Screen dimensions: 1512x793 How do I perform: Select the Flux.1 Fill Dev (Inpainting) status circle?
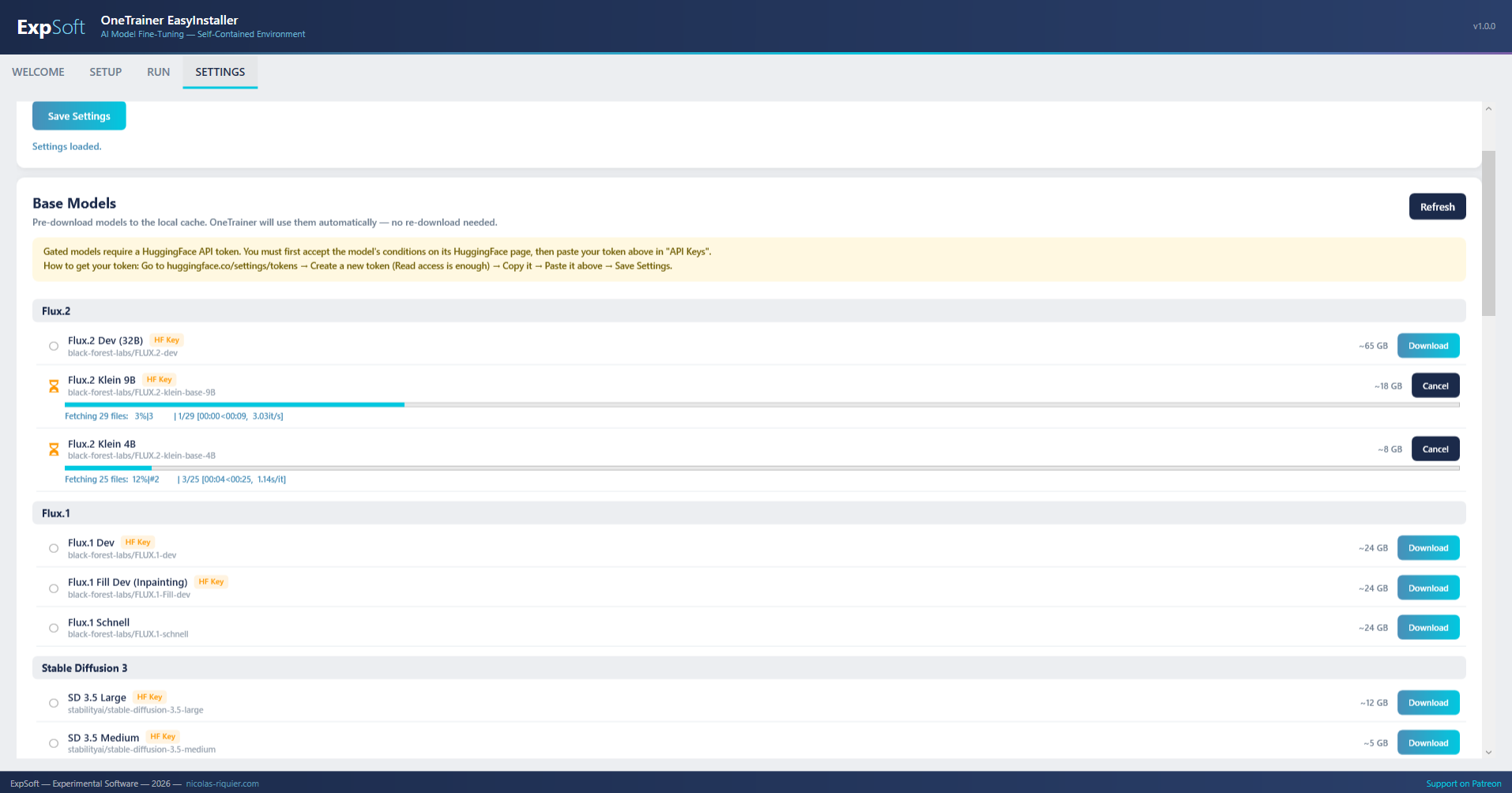point(54,588)
